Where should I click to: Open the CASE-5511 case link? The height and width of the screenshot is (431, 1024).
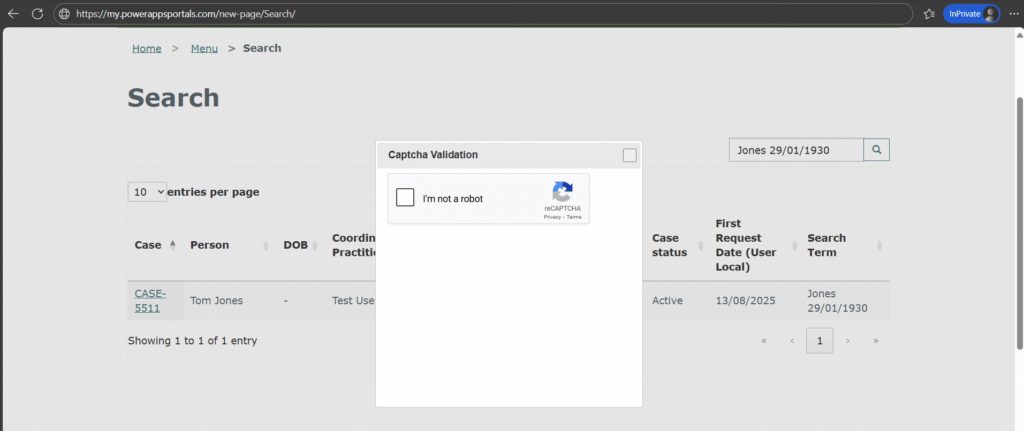[150, 300]
